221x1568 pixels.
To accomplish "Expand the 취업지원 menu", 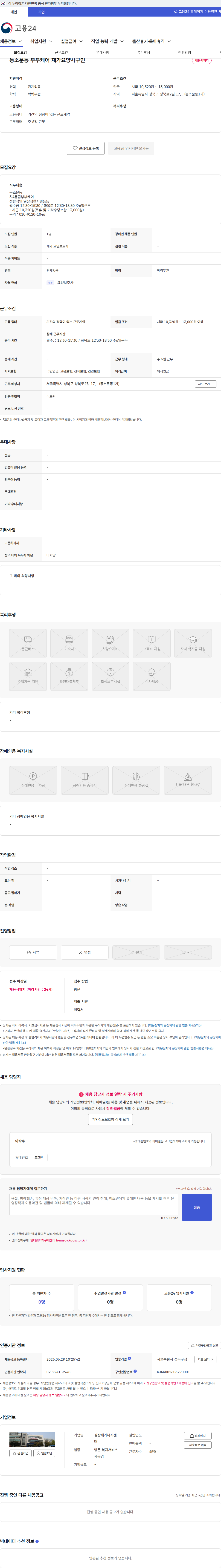I will pyautogui.click(x=41, y=41).
